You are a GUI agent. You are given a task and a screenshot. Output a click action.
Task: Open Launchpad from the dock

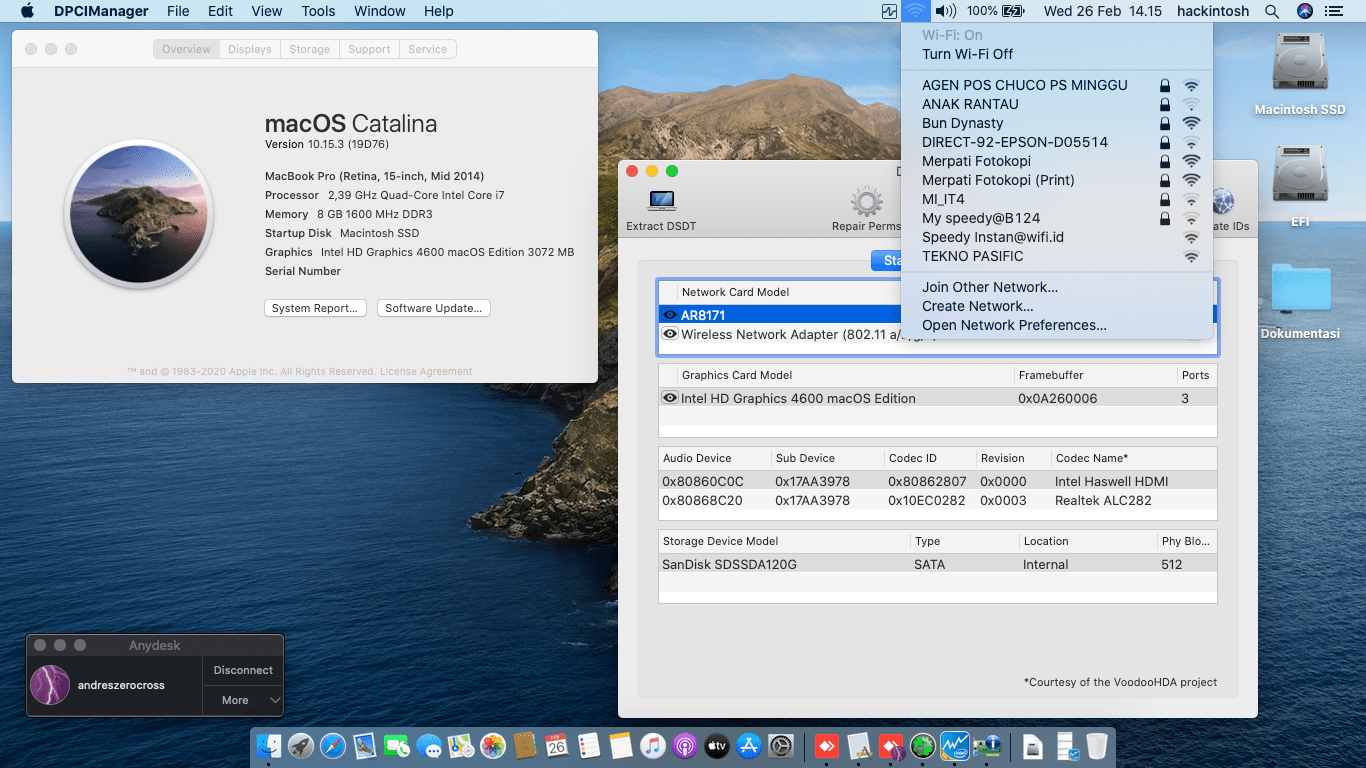[300, 745]
